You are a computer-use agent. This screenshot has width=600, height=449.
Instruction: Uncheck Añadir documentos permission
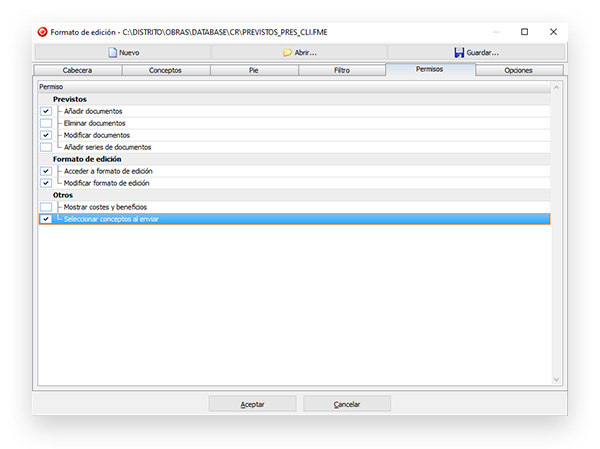(x=46, y=111)
